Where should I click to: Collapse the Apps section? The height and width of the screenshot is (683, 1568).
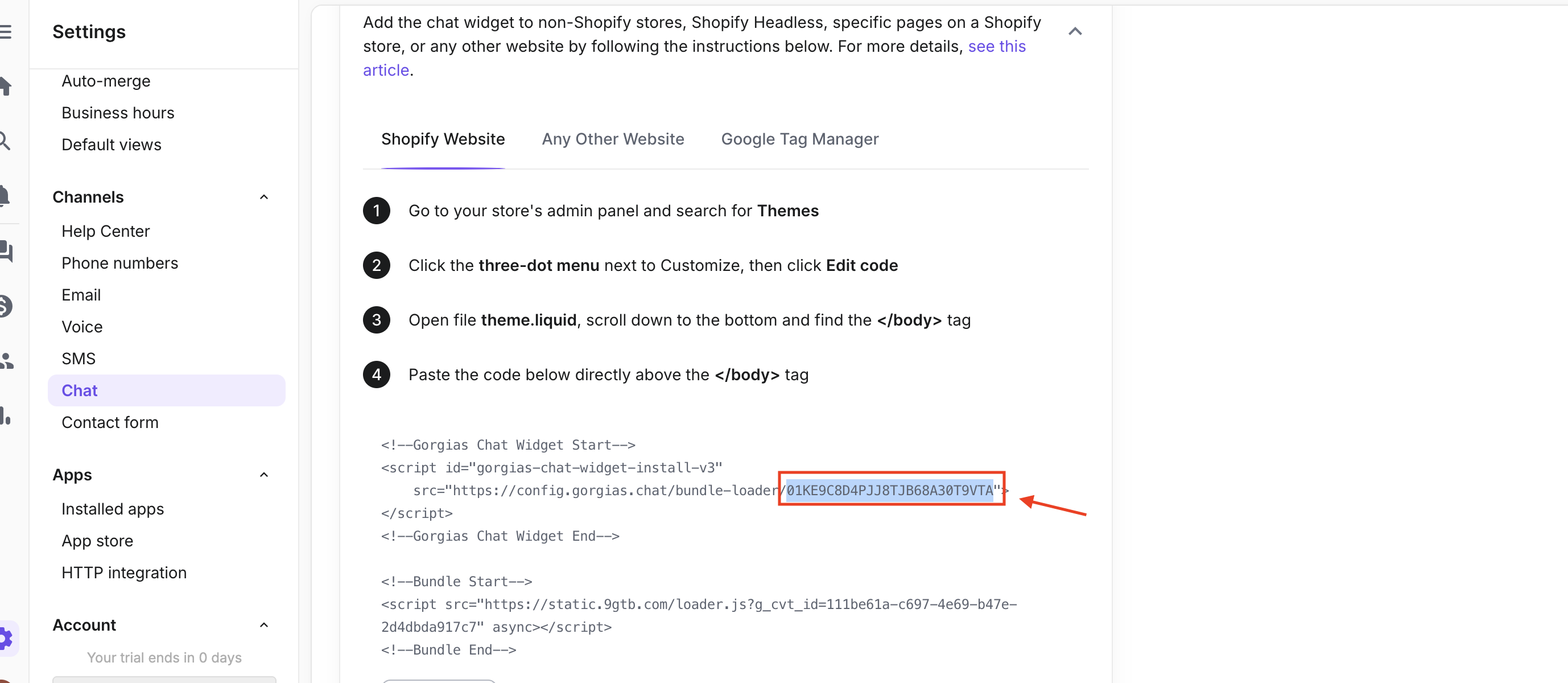click(263, 475)
